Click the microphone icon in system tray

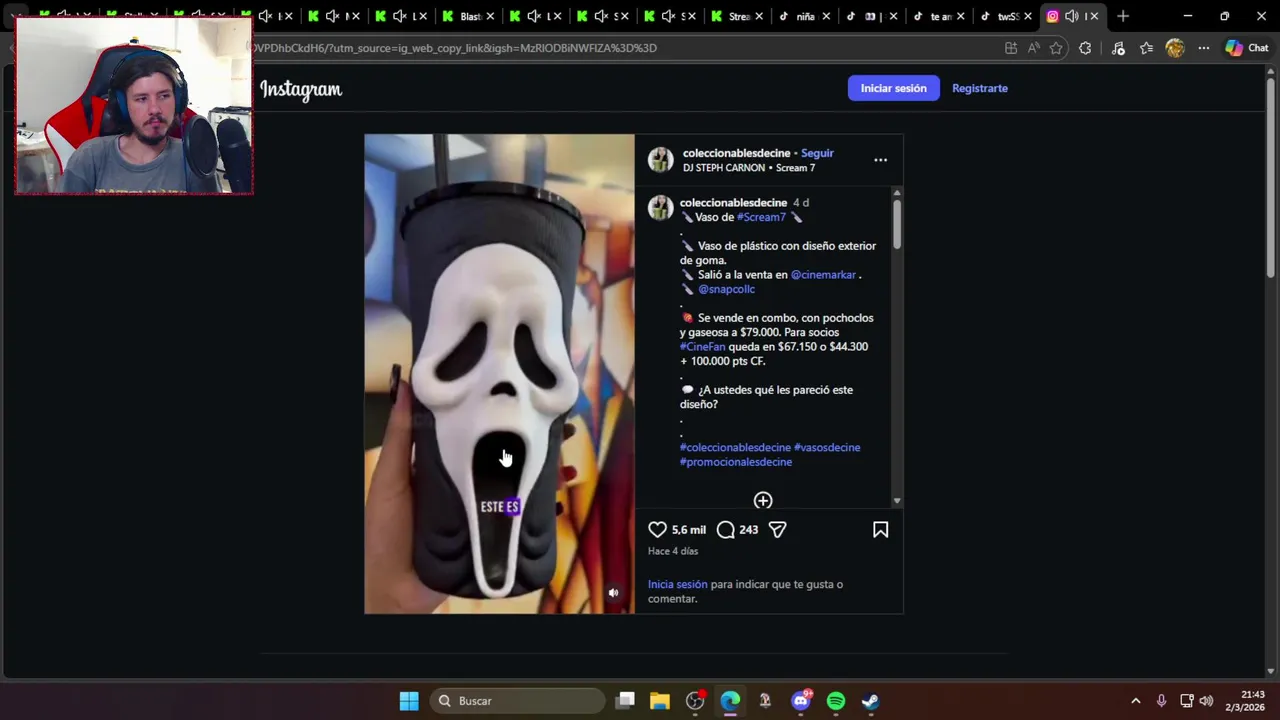coord(1161,701)
